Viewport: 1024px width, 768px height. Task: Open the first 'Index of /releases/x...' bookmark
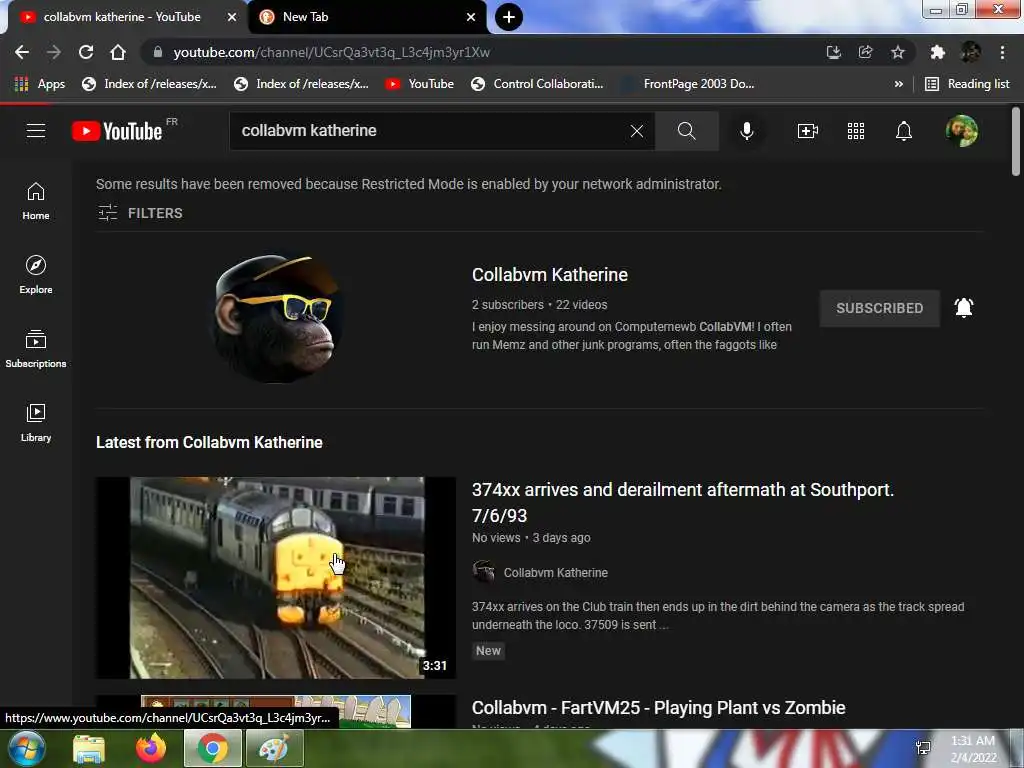click(x=149, y=84)
